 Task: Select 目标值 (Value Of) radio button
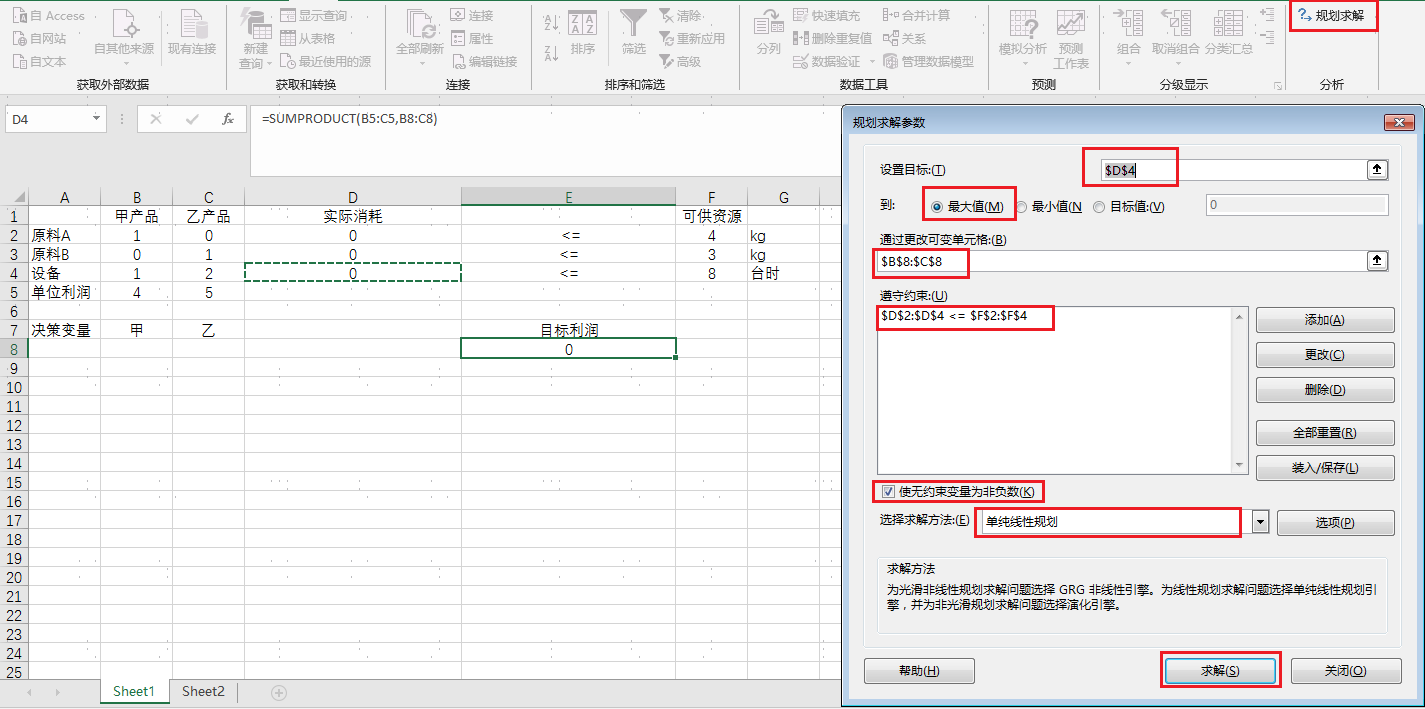click(x=1099, y=207)
